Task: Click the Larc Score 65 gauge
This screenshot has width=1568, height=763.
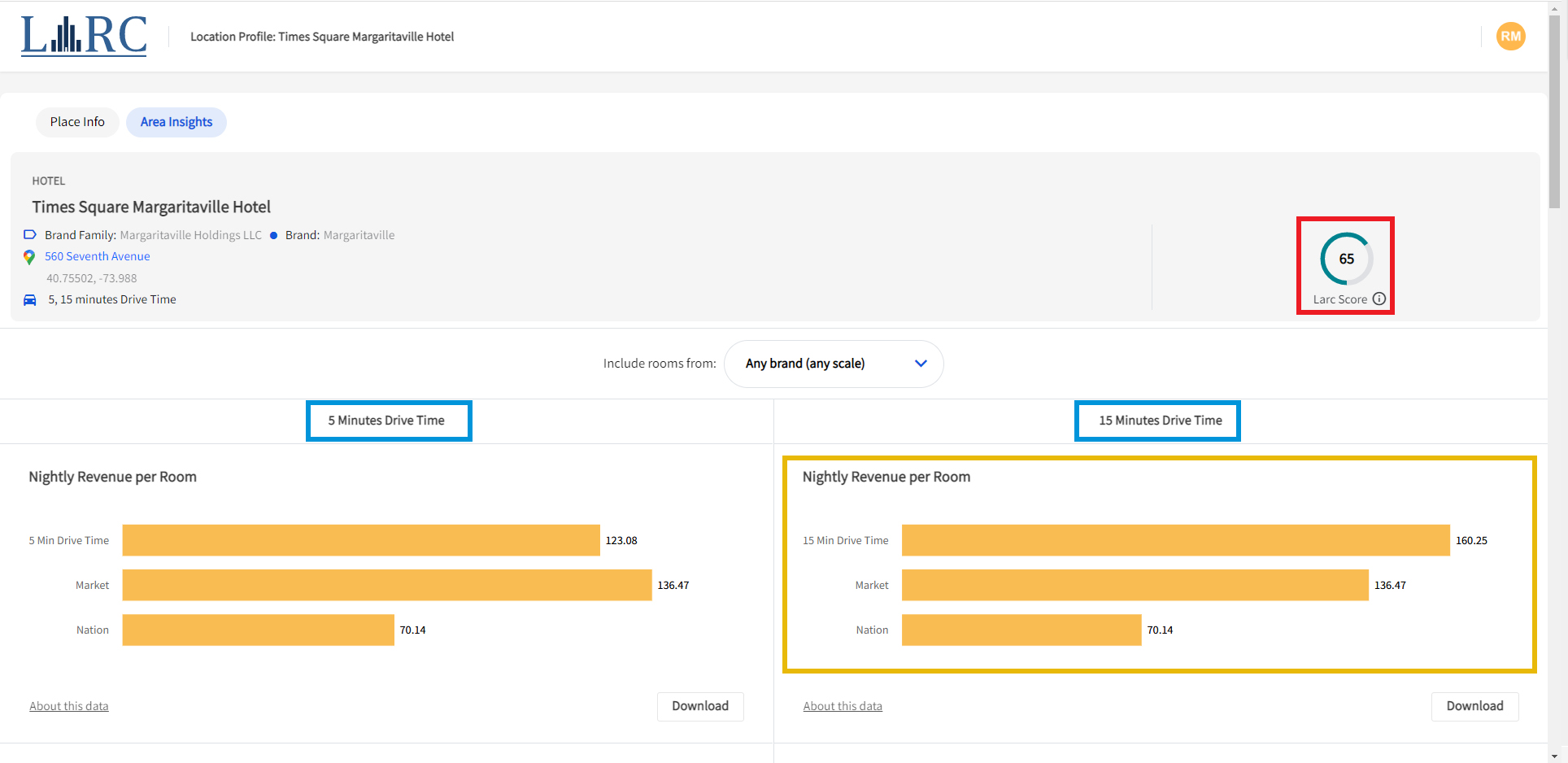Action: pyautogui.click(x=1346, y=259)
